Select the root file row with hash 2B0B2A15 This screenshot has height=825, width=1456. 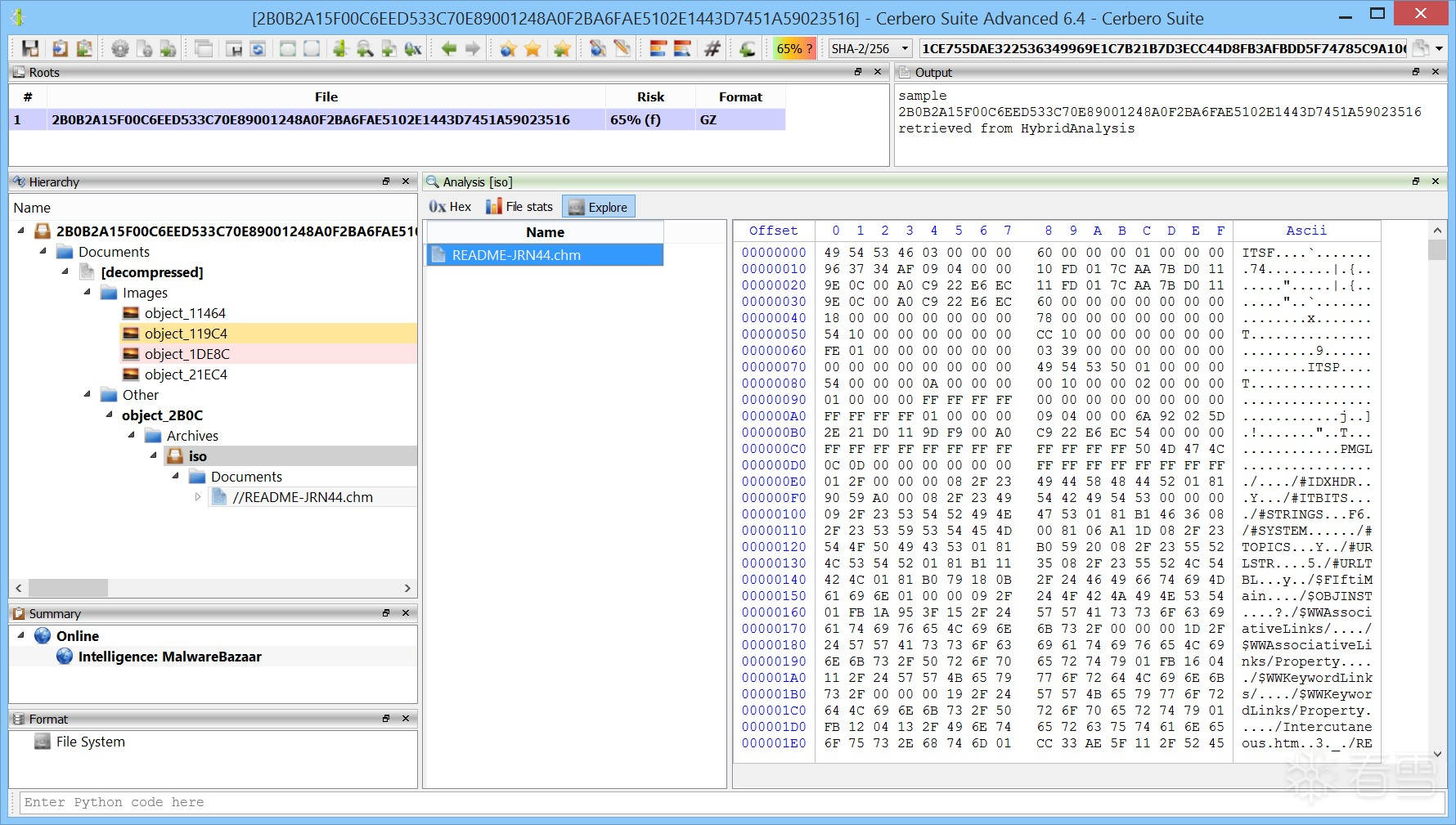(398, 119)
